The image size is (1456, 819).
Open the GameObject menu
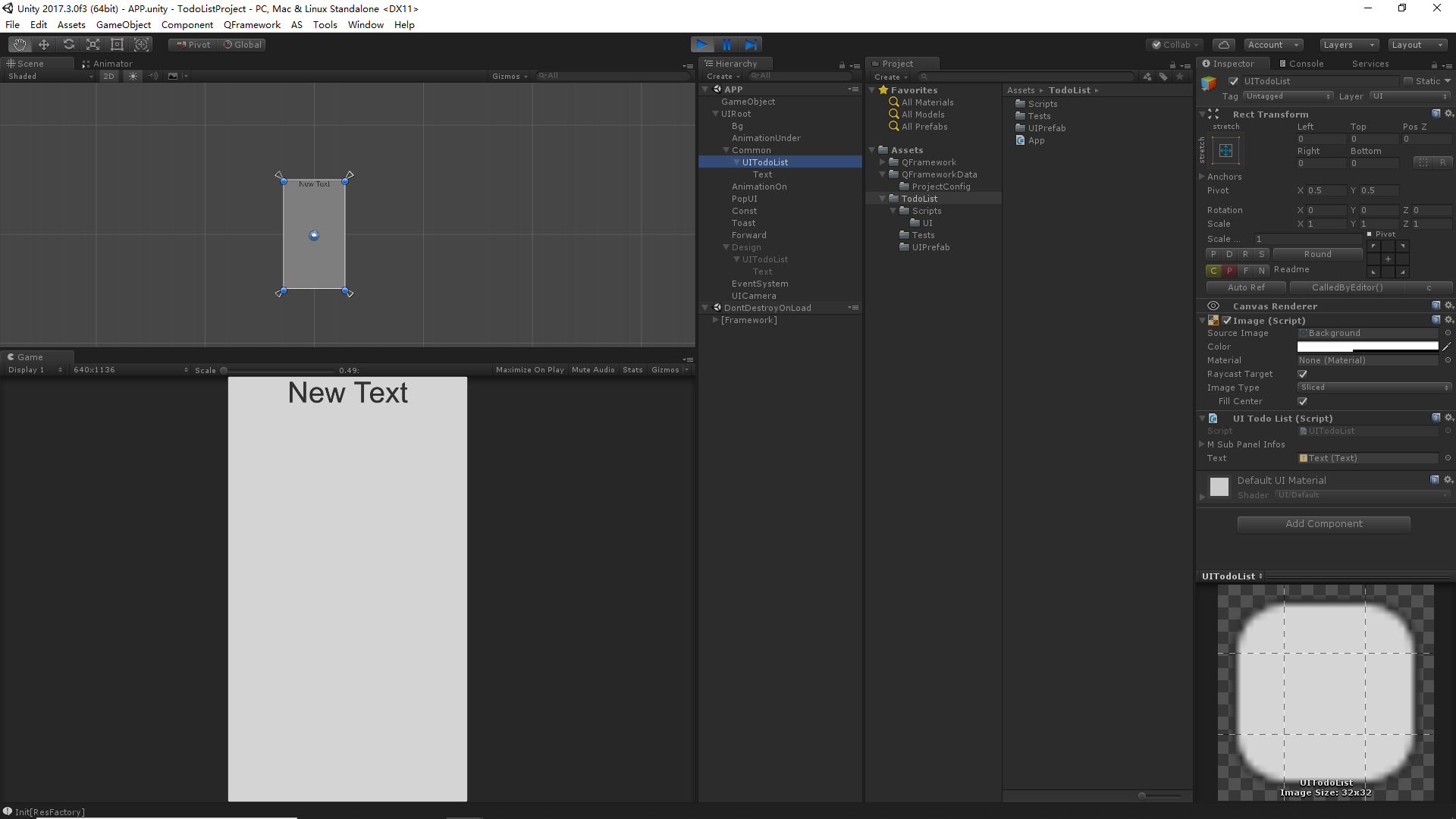(x=123, y=25)
